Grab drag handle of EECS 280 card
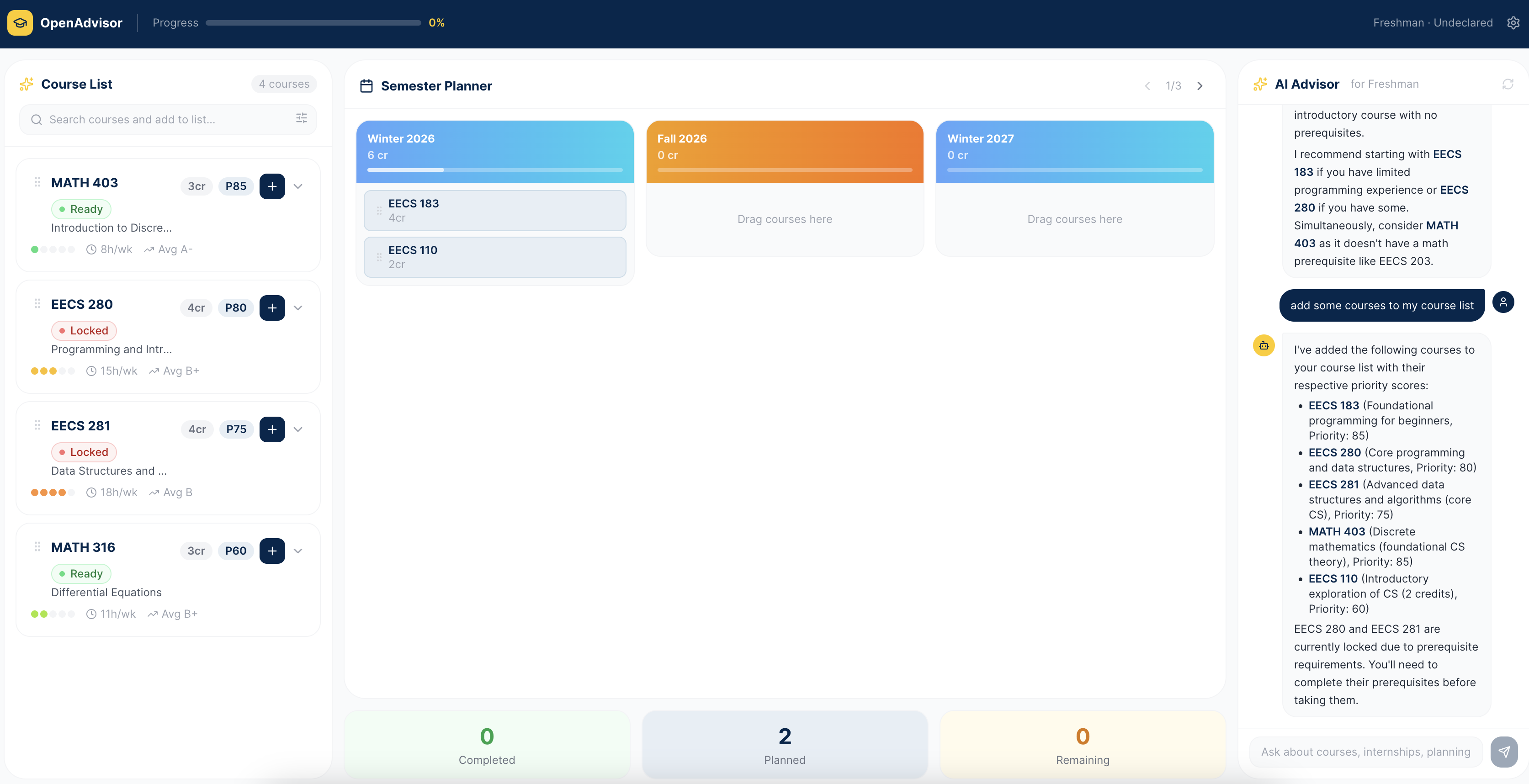Screen dimensions: 1529x784 click(37, 304)
